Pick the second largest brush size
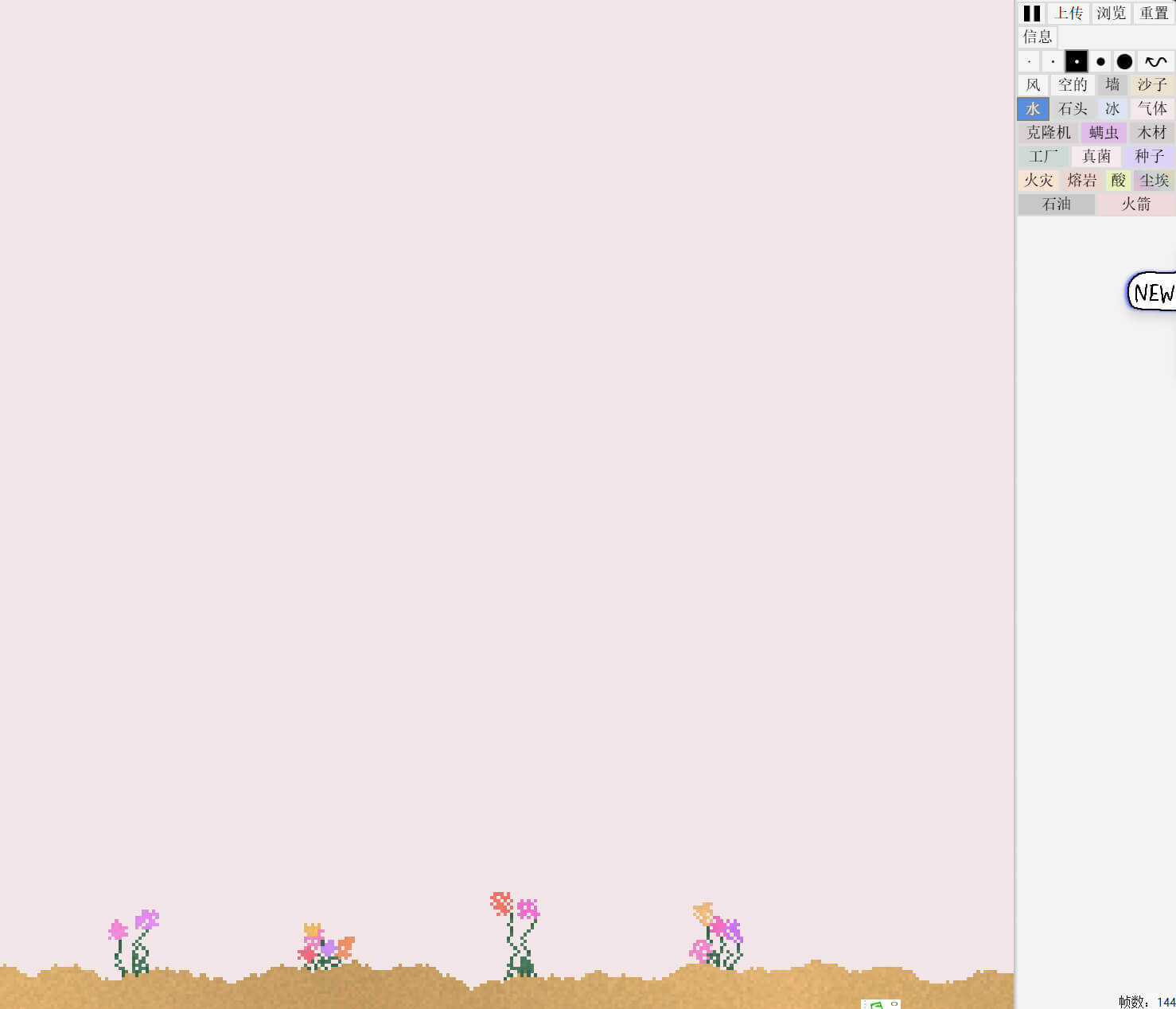Viewport: 1176px width, 1009px height. point(1100,61)
